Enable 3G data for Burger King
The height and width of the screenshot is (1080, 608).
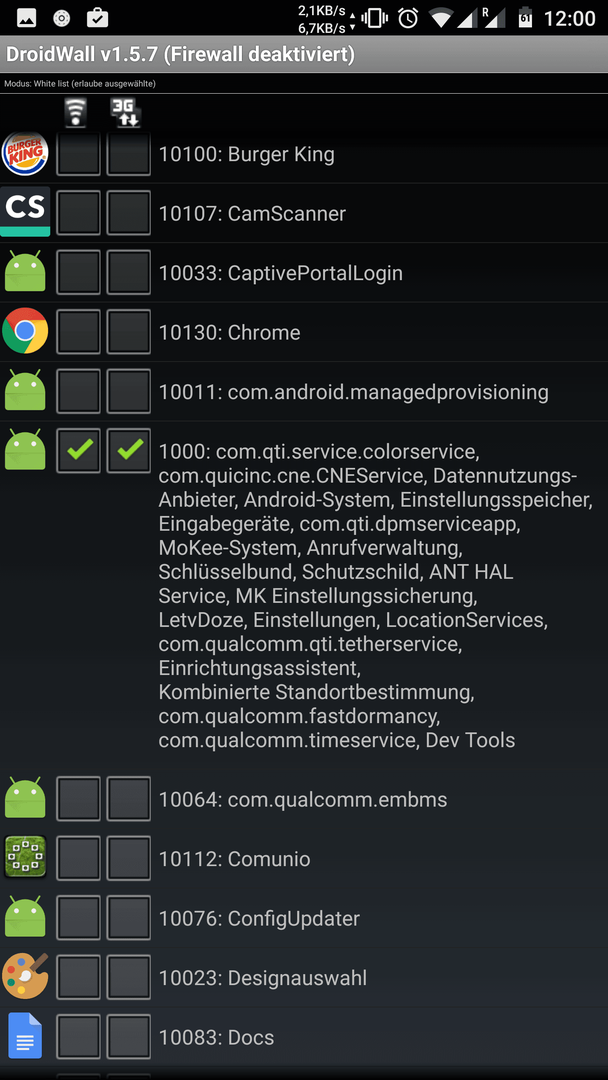click(x=129, y=154)
